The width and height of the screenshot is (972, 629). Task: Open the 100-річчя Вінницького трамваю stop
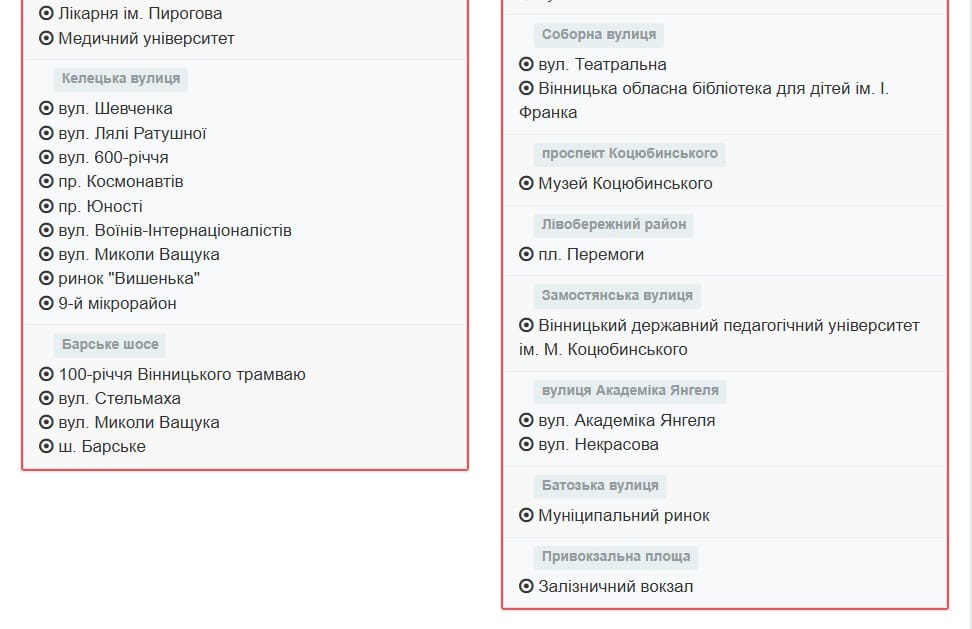click(x=182, y=375)
